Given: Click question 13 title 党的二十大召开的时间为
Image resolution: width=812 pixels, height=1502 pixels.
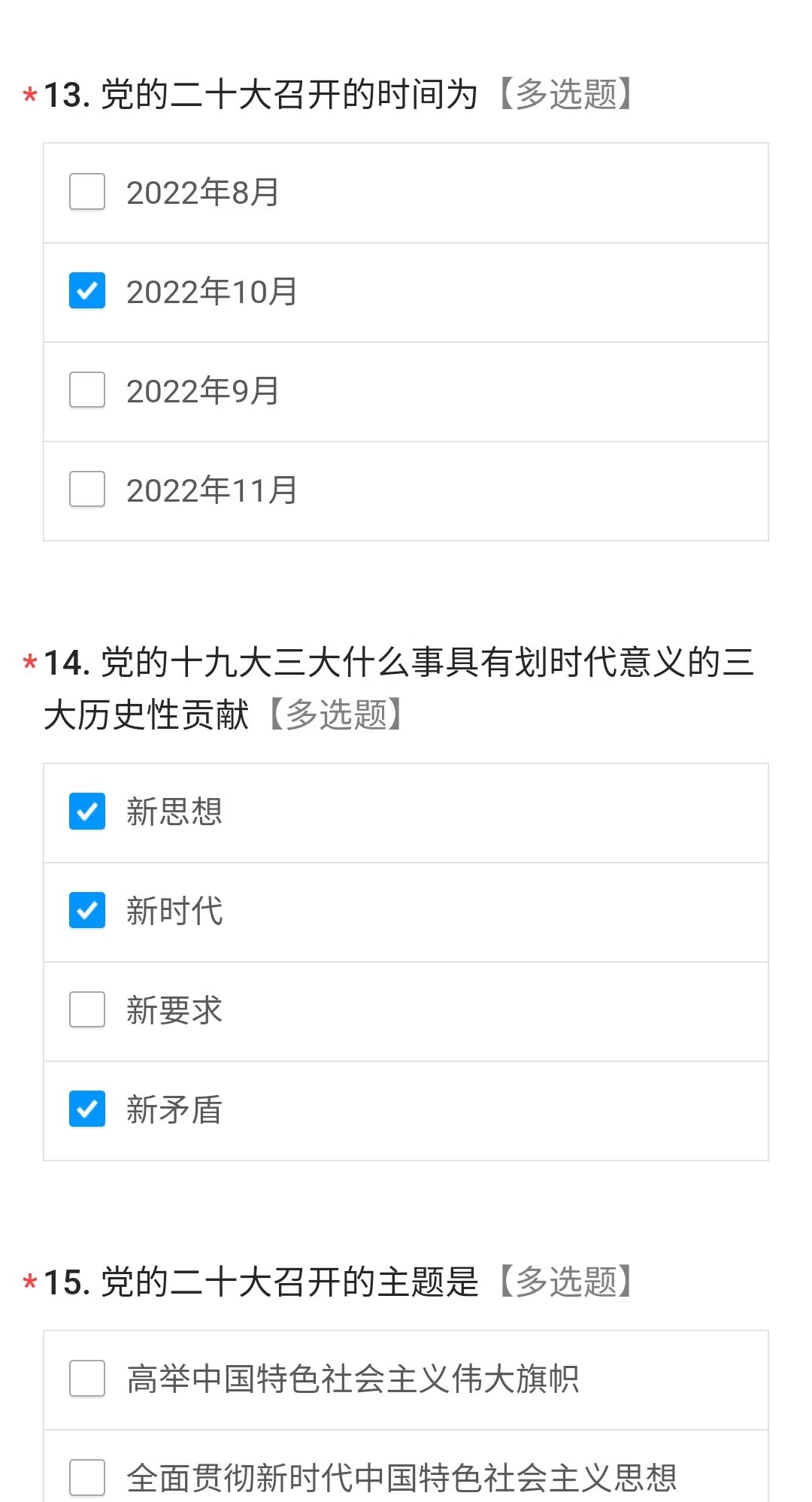Looking at the screenshot, I should pos(289,95).
